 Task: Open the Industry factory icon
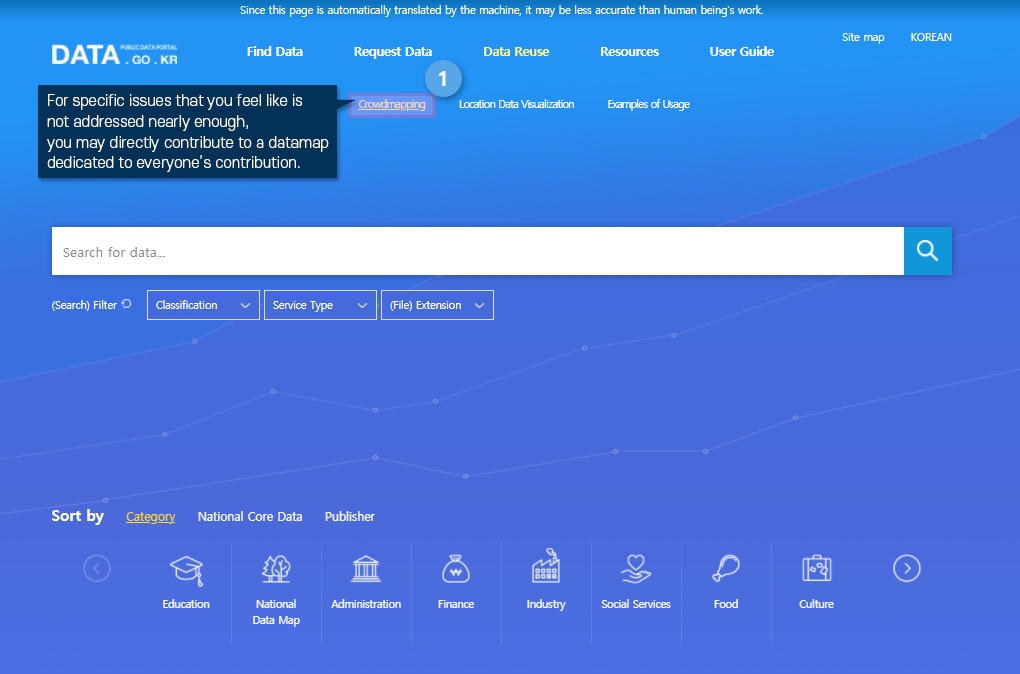point(546,568)
